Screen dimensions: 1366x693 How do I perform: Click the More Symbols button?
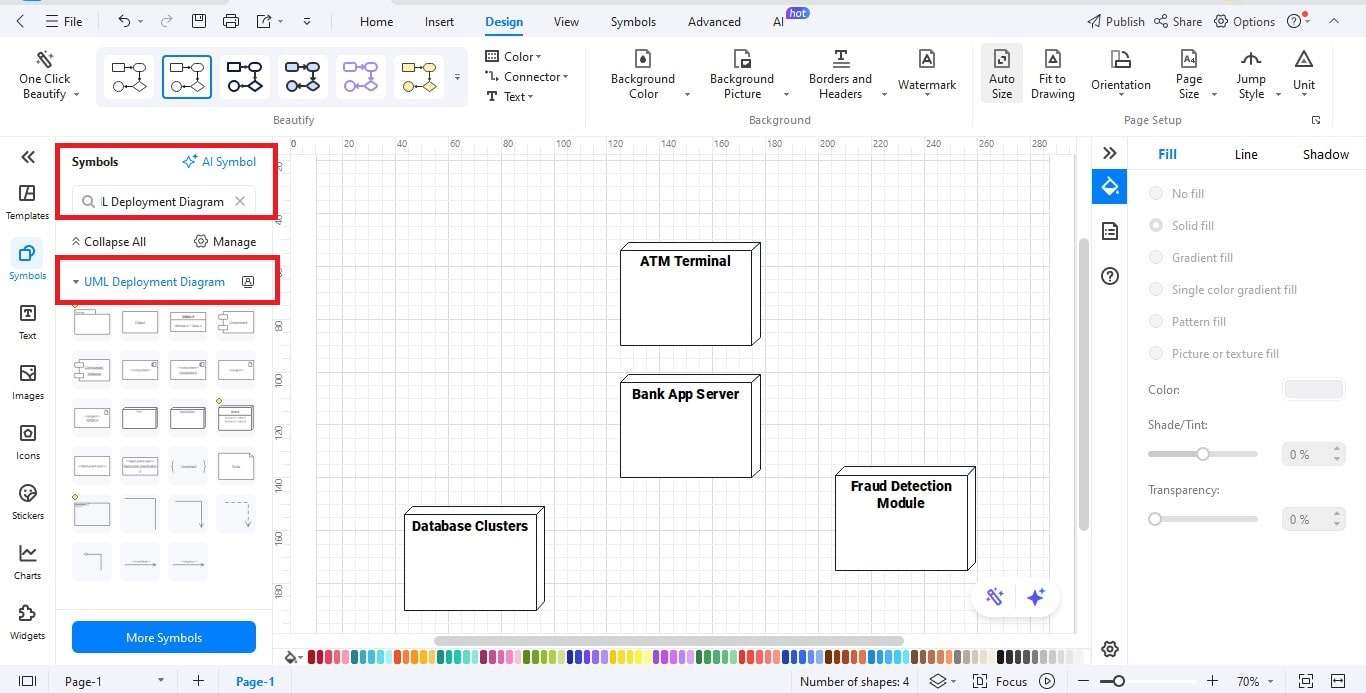point(164,637)
